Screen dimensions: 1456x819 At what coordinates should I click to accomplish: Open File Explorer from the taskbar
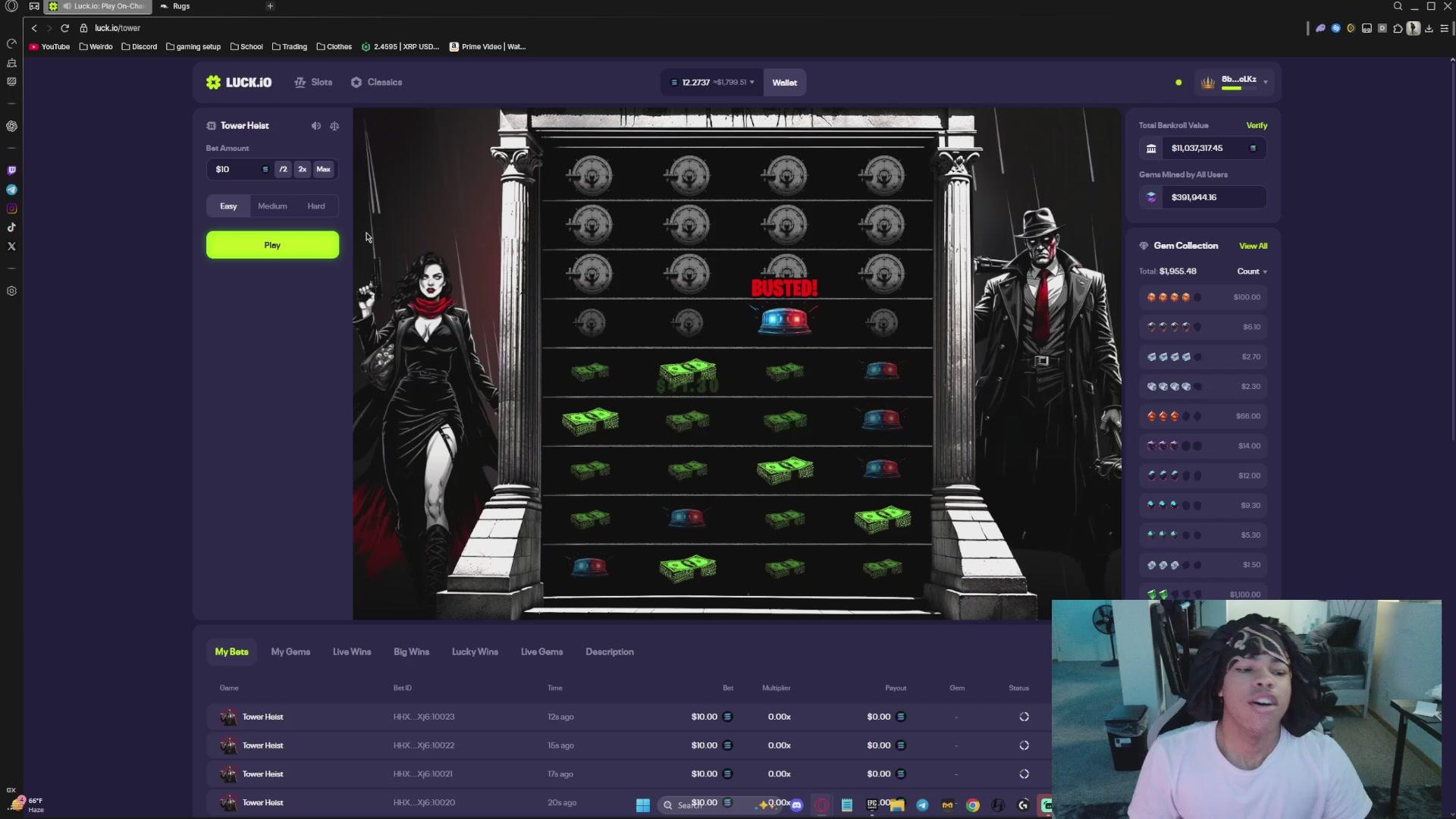point(898,805)
